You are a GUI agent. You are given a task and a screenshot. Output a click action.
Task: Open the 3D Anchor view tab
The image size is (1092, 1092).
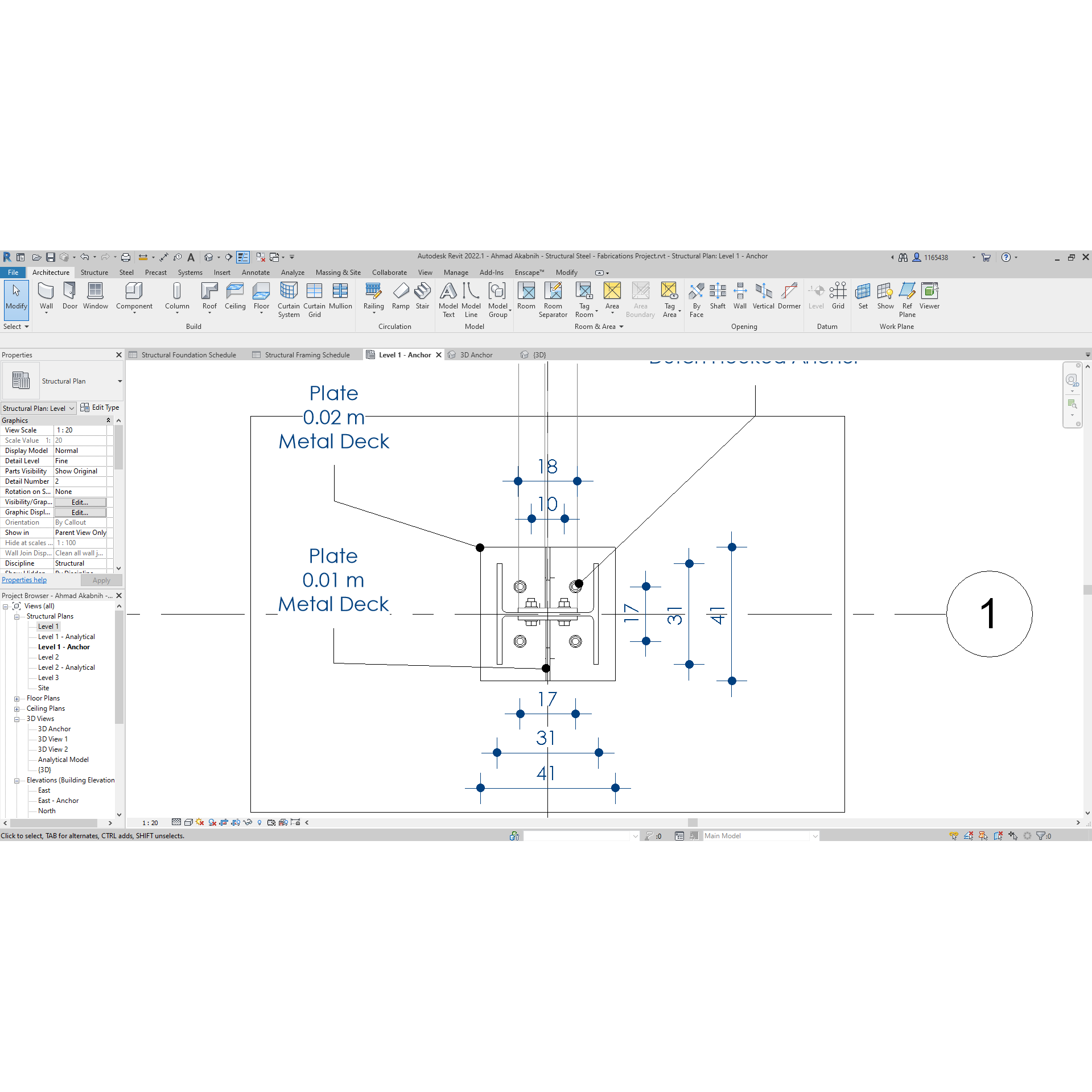tap(476, 355)
